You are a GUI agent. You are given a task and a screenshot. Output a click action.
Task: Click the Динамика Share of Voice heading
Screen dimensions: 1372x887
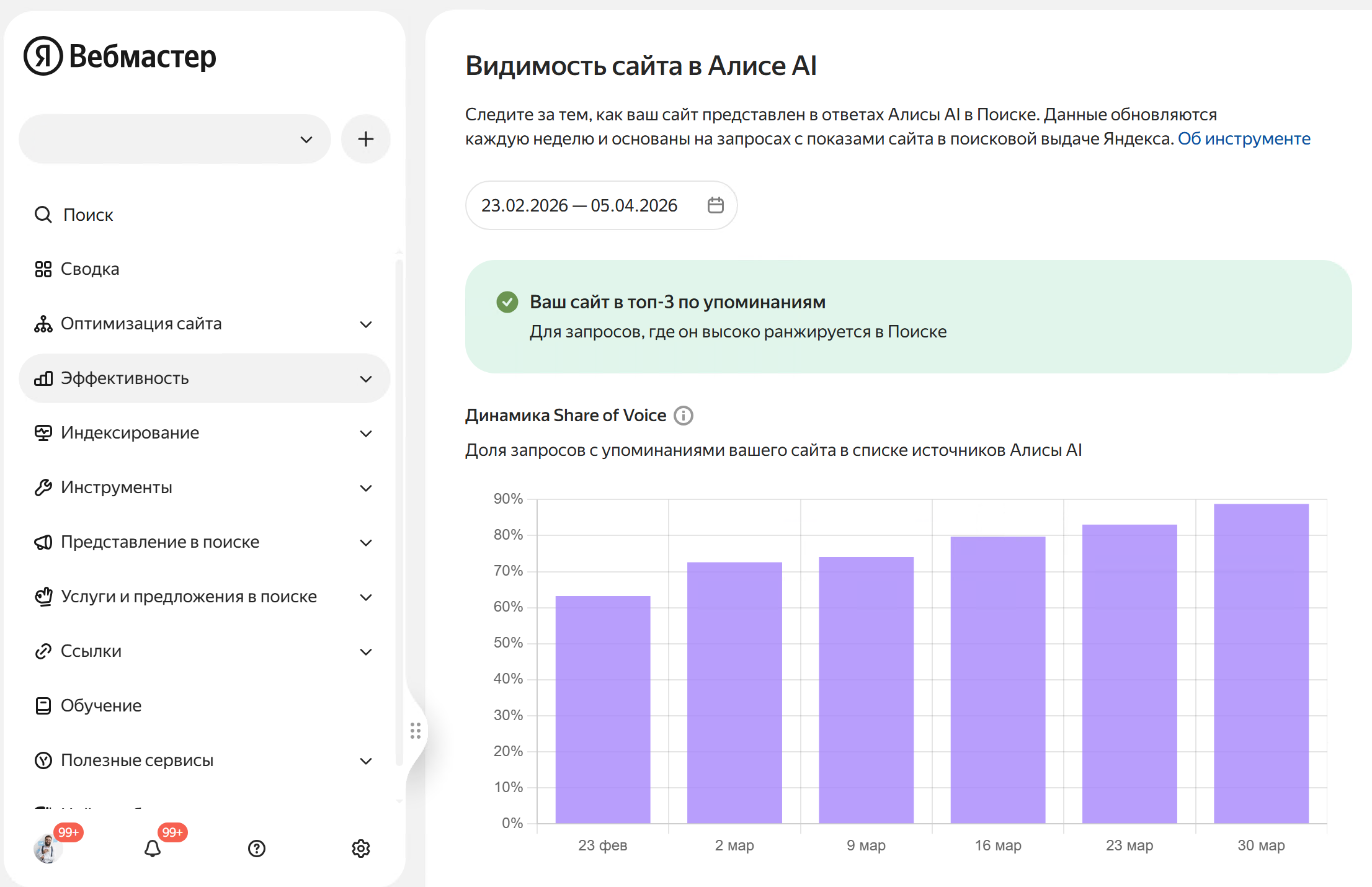[566, 416]
